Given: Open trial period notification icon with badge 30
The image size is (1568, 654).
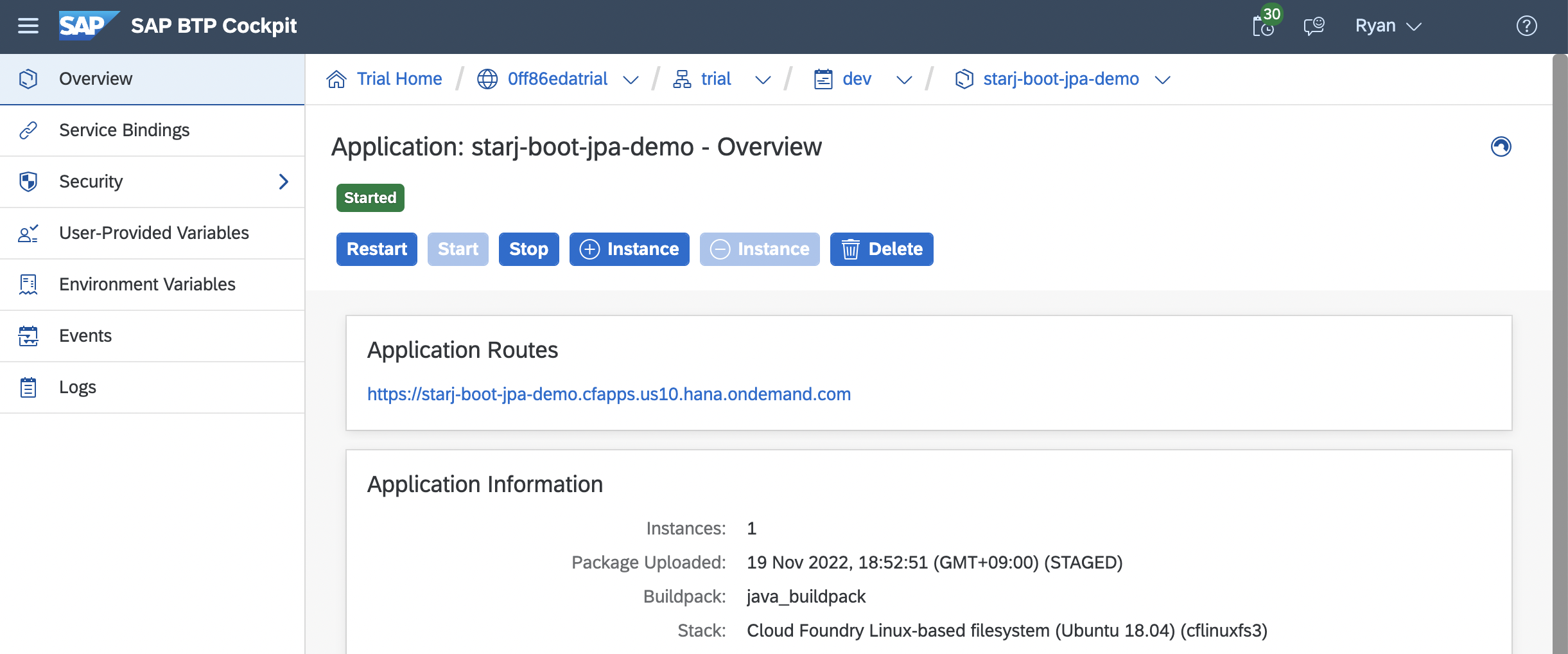Looking at the screenshot, I should (x=1265, y=24).
